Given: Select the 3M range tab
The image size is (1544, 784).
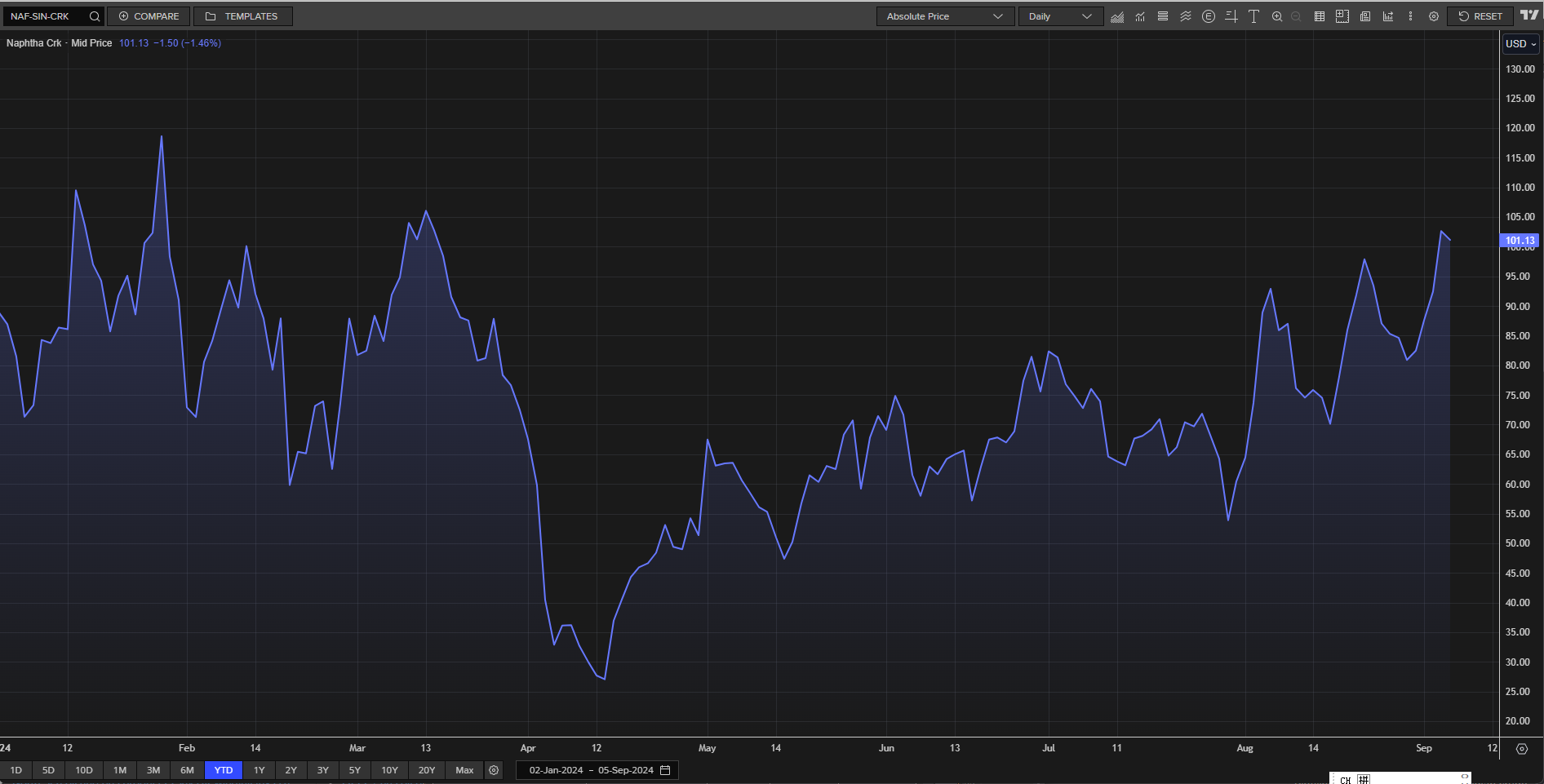Looking at the screenshot, I should [153, 770].
